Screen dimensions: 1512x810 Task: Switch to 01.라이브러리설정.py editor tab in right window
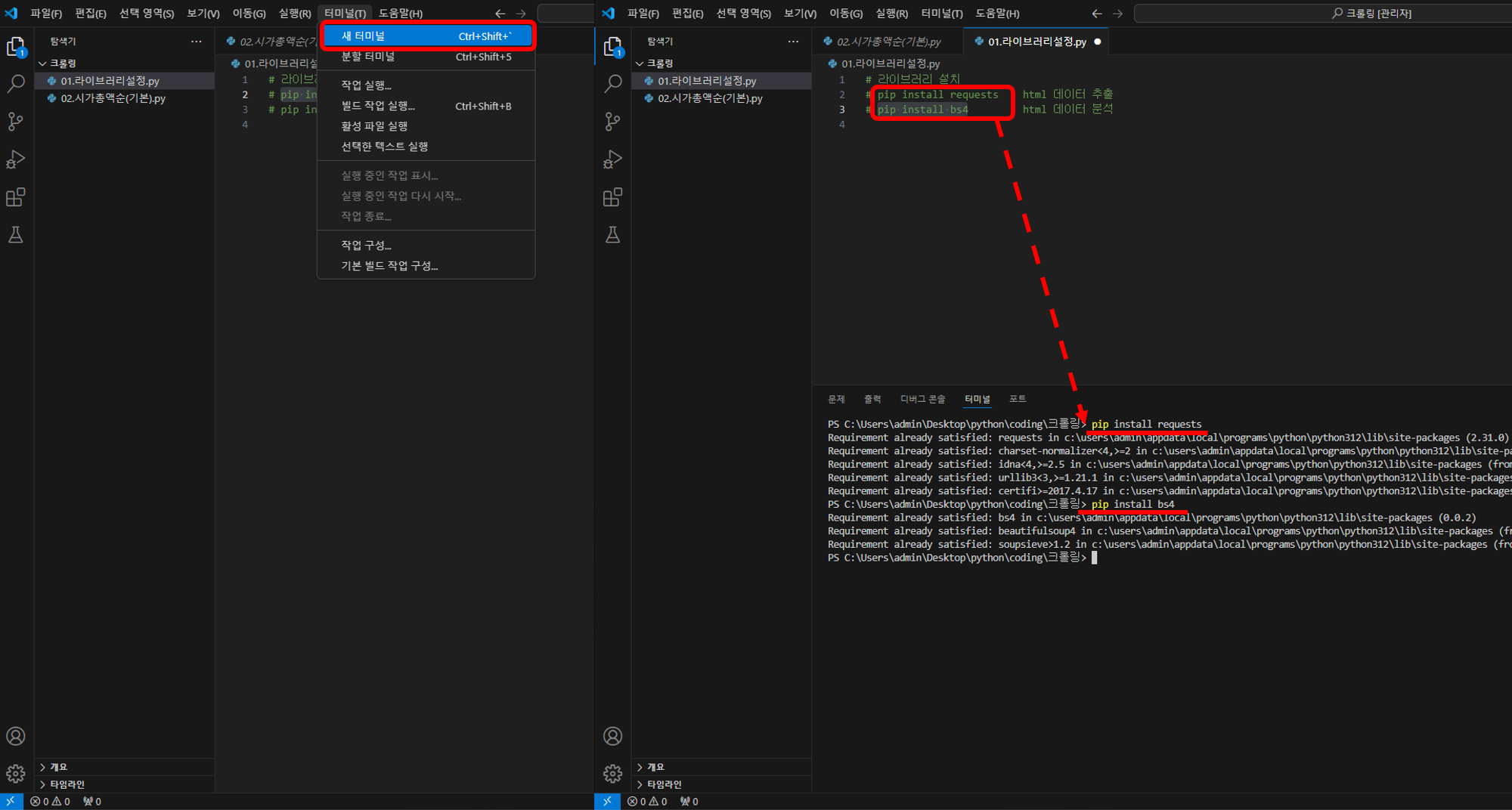tap(1036, 42)
